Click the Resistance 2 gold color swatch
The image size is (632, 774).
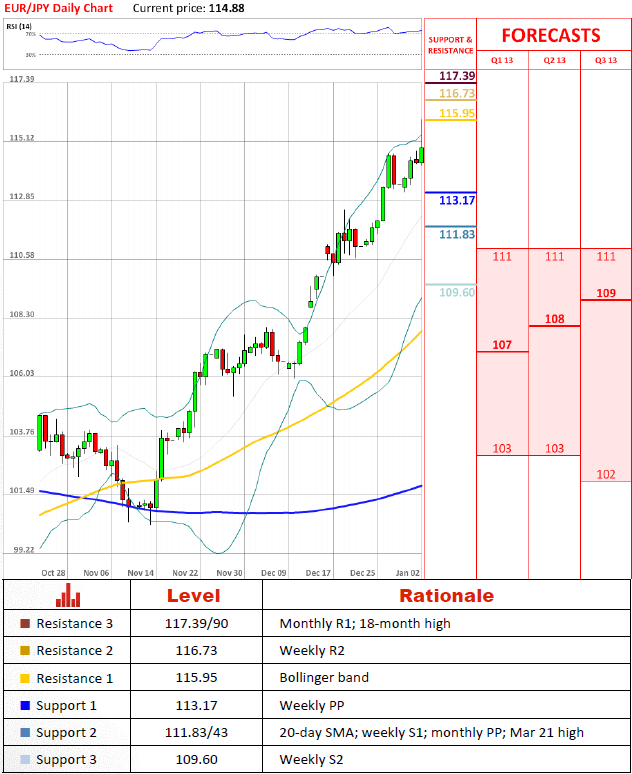25,651
